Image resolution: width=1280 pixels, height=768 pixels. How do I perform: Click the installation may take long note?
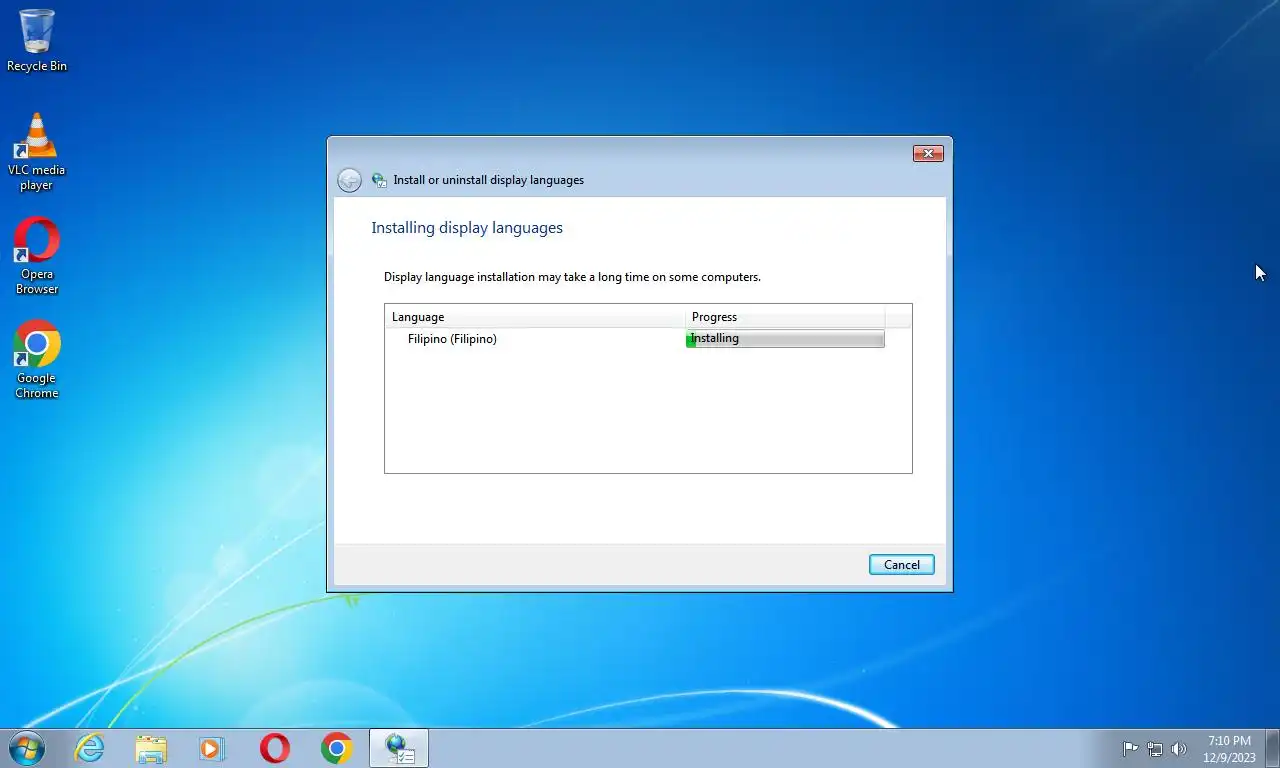(572, 277)
